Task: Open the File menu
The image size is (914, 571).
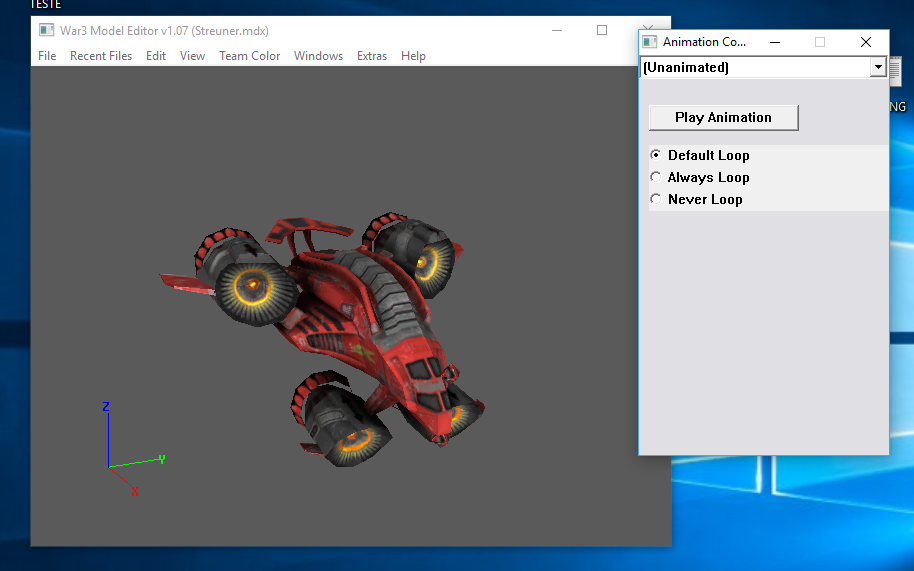Action: pyautogui.click(x=47, y=56)
